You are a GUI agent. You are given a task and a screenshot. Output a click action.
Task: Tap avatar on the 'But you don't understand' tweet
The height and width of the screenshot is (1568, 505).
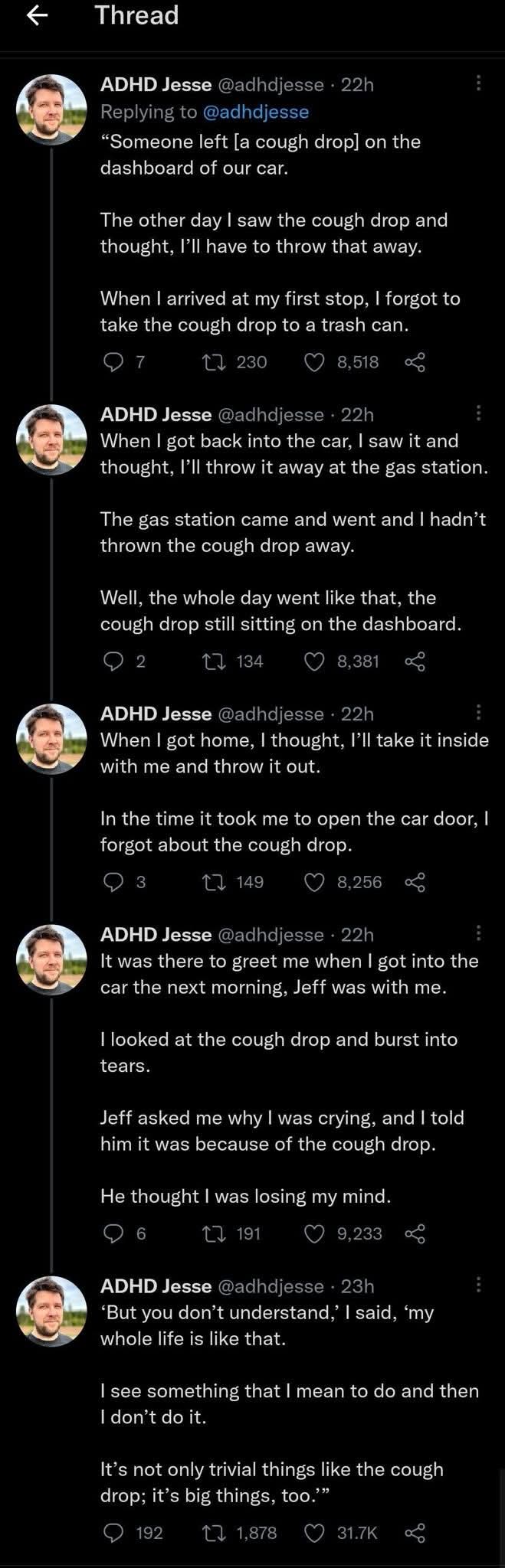pos(51,1311)
